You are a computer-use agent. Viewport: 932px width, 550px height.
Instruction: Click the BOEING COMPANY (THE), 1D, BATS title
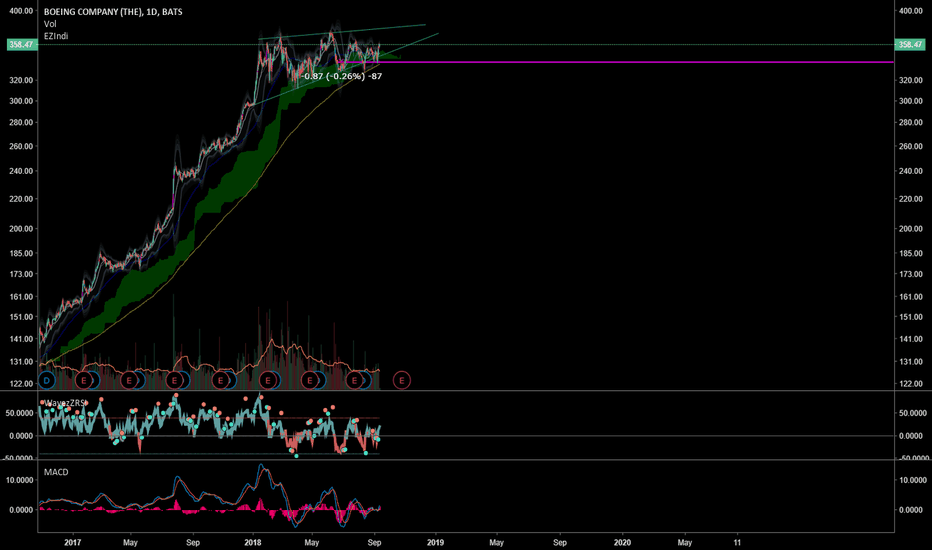113,12
